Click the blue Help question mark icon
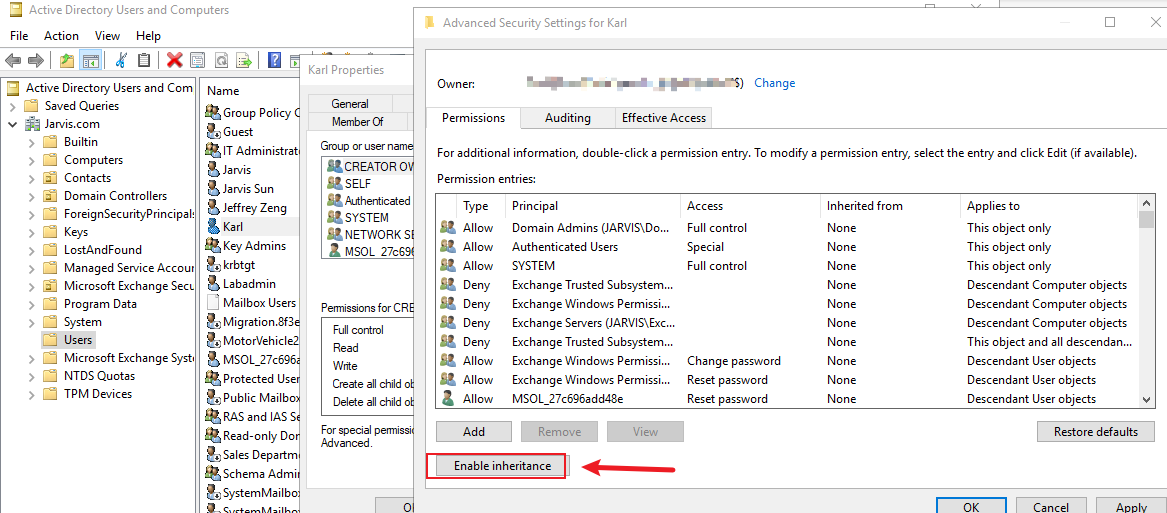The width and height of the screenshot is (1167, 513). (275, 60)
